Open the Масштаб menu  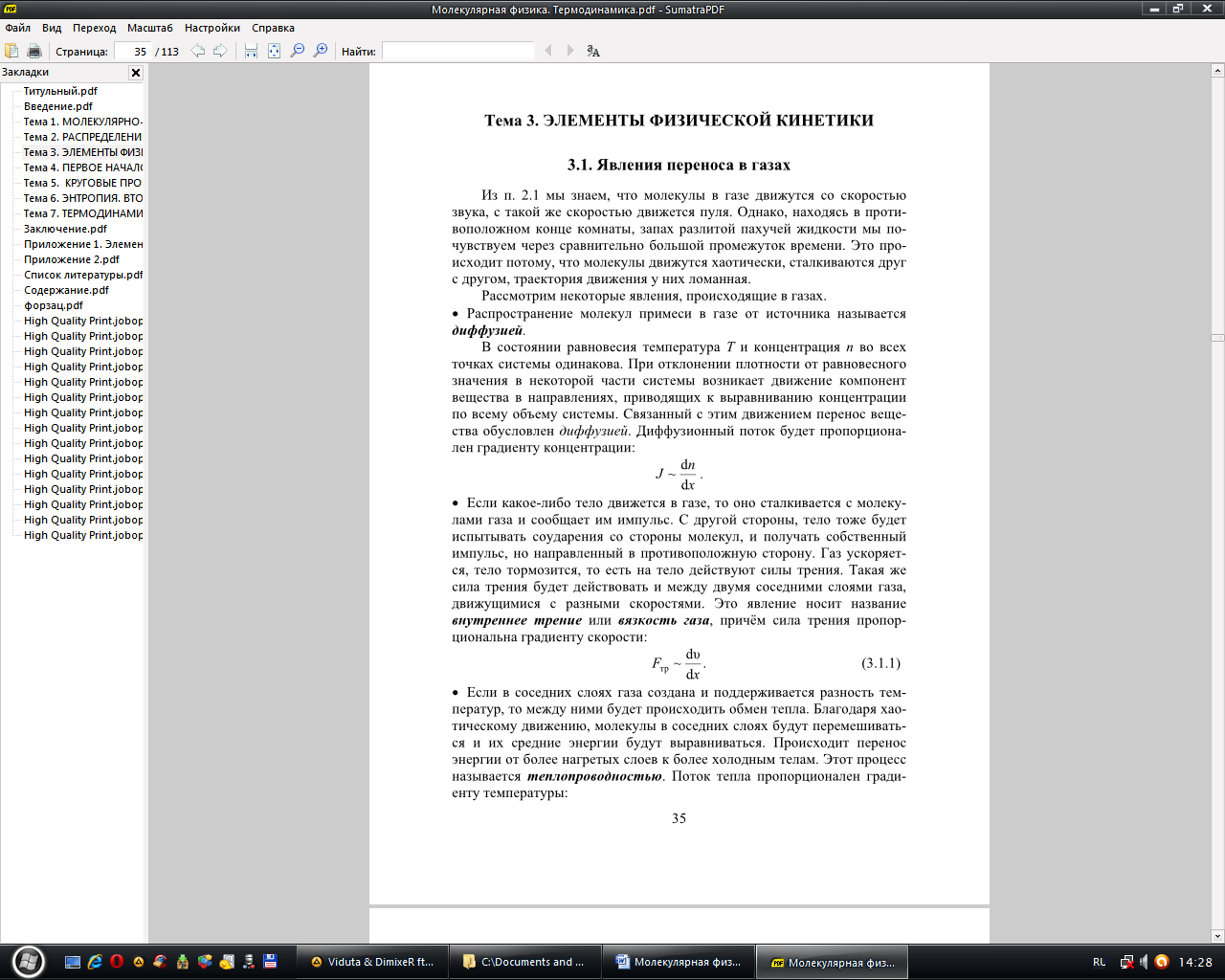150,28
